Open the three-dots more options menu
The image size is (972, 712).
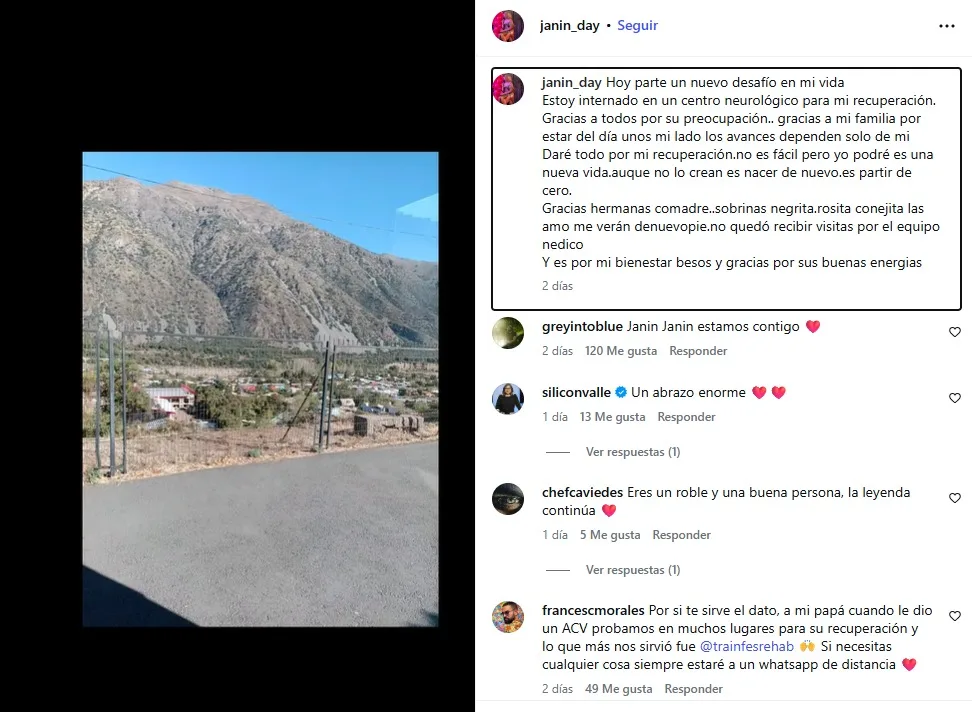click(x=947, y=26)
